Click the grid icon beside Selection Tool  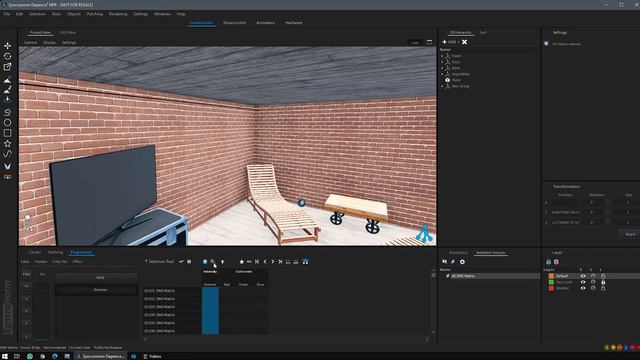click(x=189, y=262)
